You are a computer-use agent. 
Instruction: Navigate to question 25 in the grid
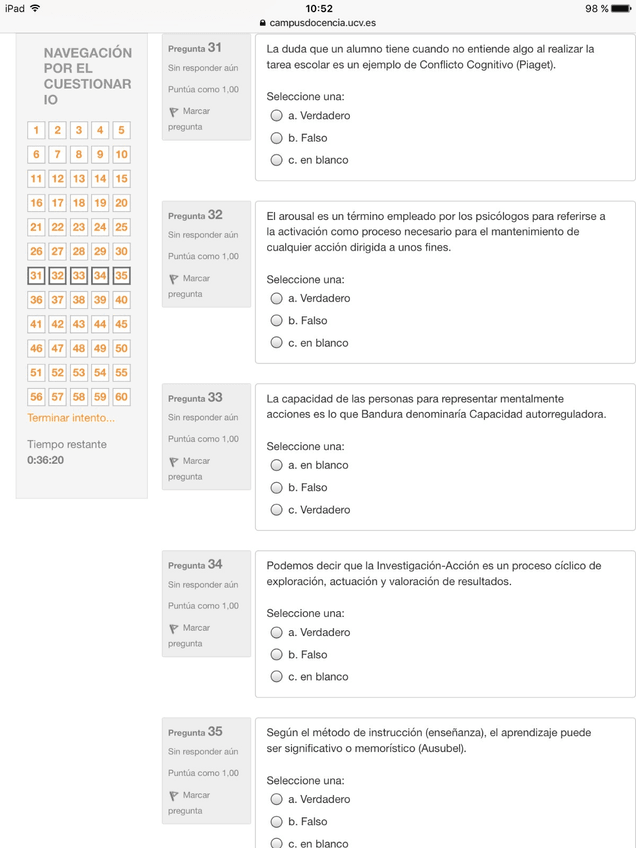pyautogui.click(x=121, y=227)
